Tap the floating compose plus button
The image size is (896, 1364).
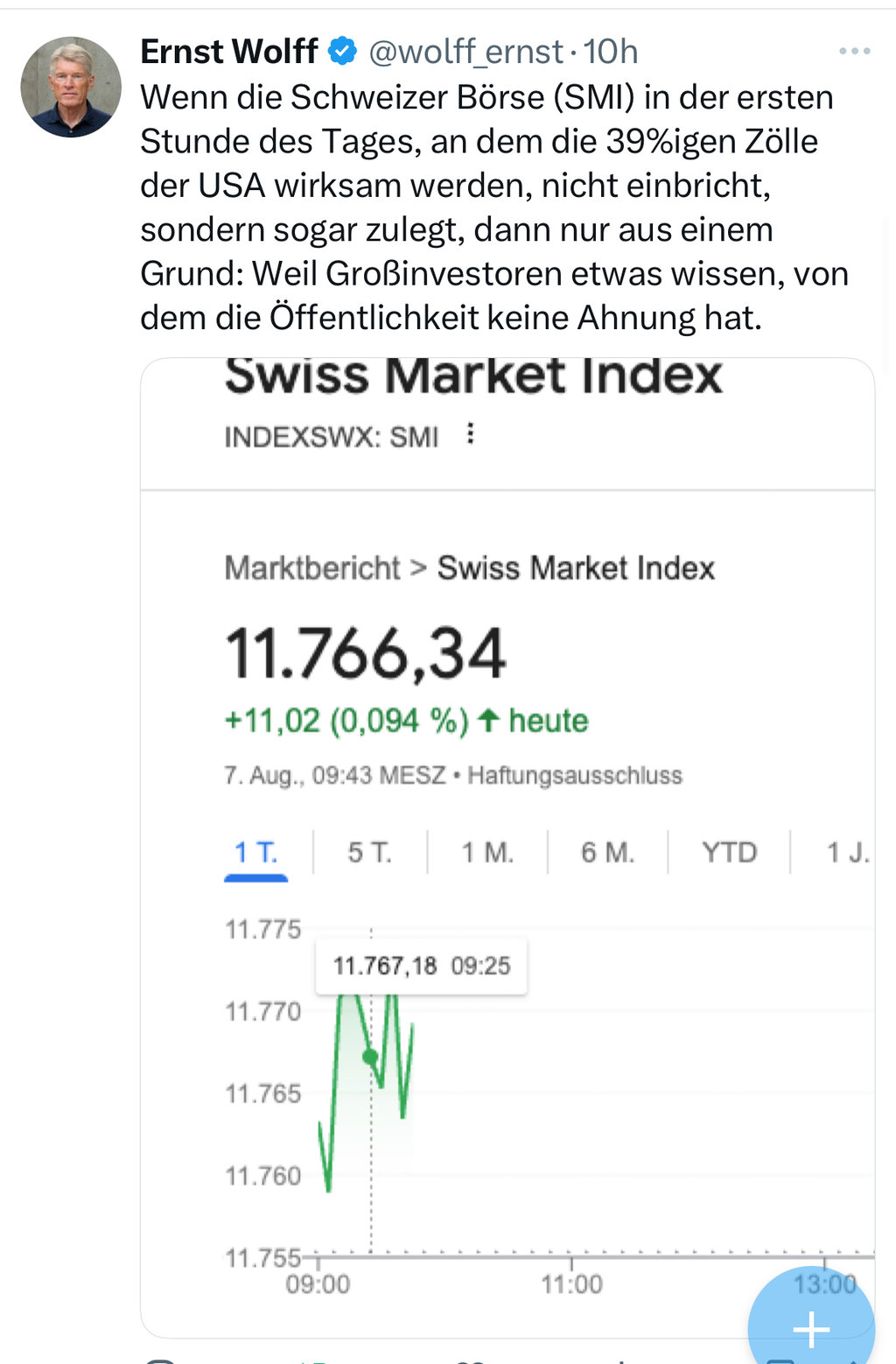(x=811, y=1328)
